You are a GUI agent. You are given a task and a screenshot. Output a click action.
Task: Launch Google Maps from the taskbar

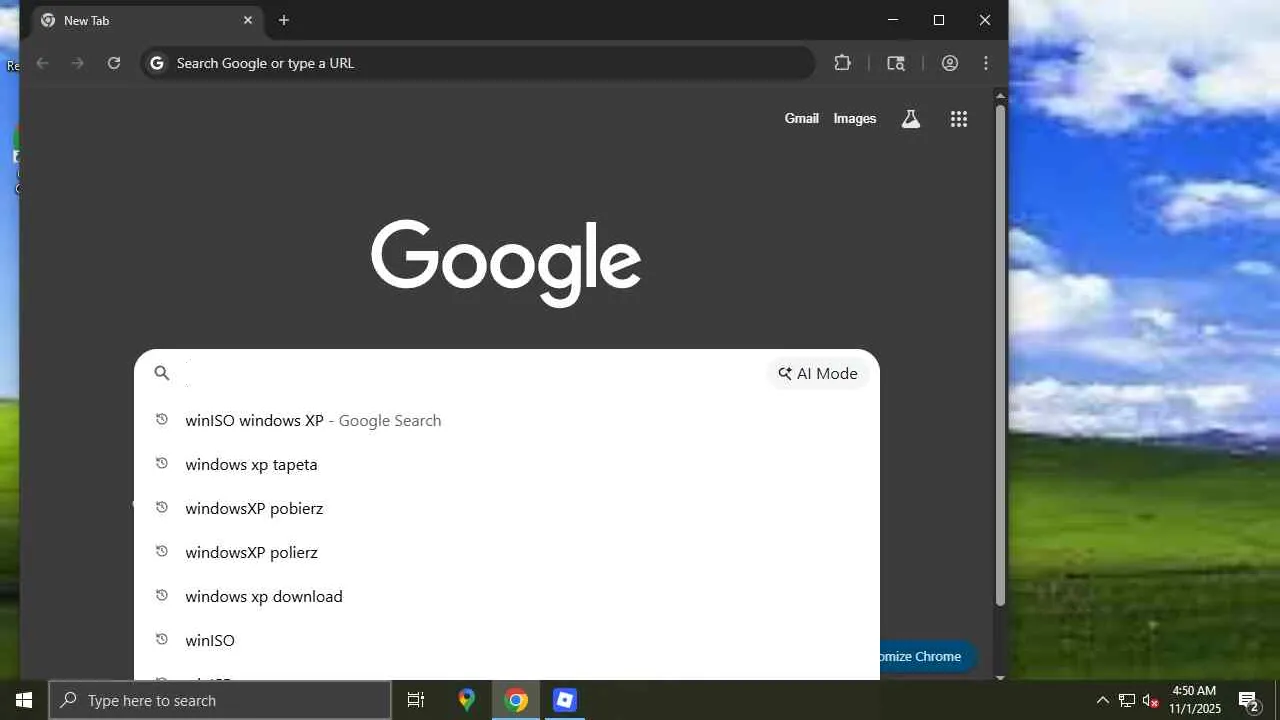click(x=466, y=700)
